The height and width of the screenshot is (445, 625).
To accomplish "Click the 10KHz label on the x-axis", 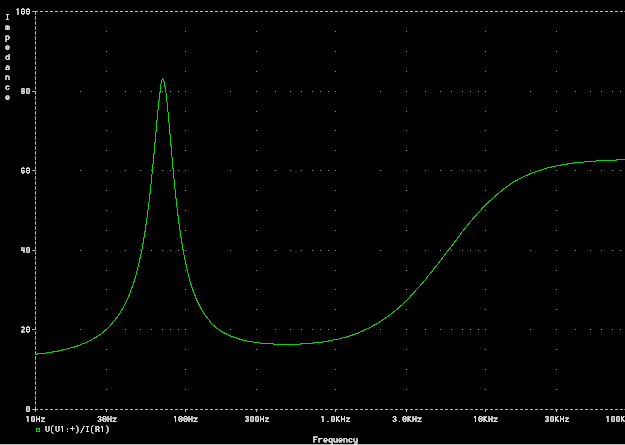I will tap(485, 419).
